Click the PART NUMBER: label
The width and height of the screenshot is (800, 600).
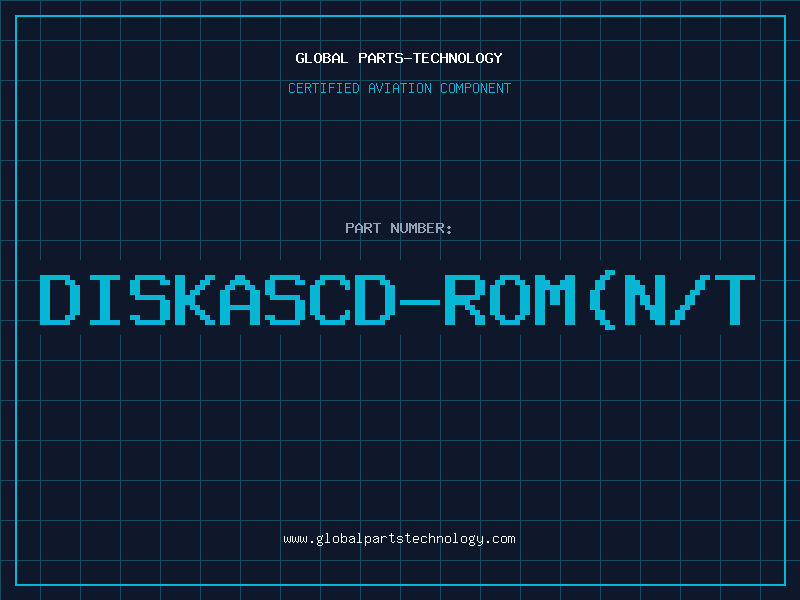(x=399, y=228)
